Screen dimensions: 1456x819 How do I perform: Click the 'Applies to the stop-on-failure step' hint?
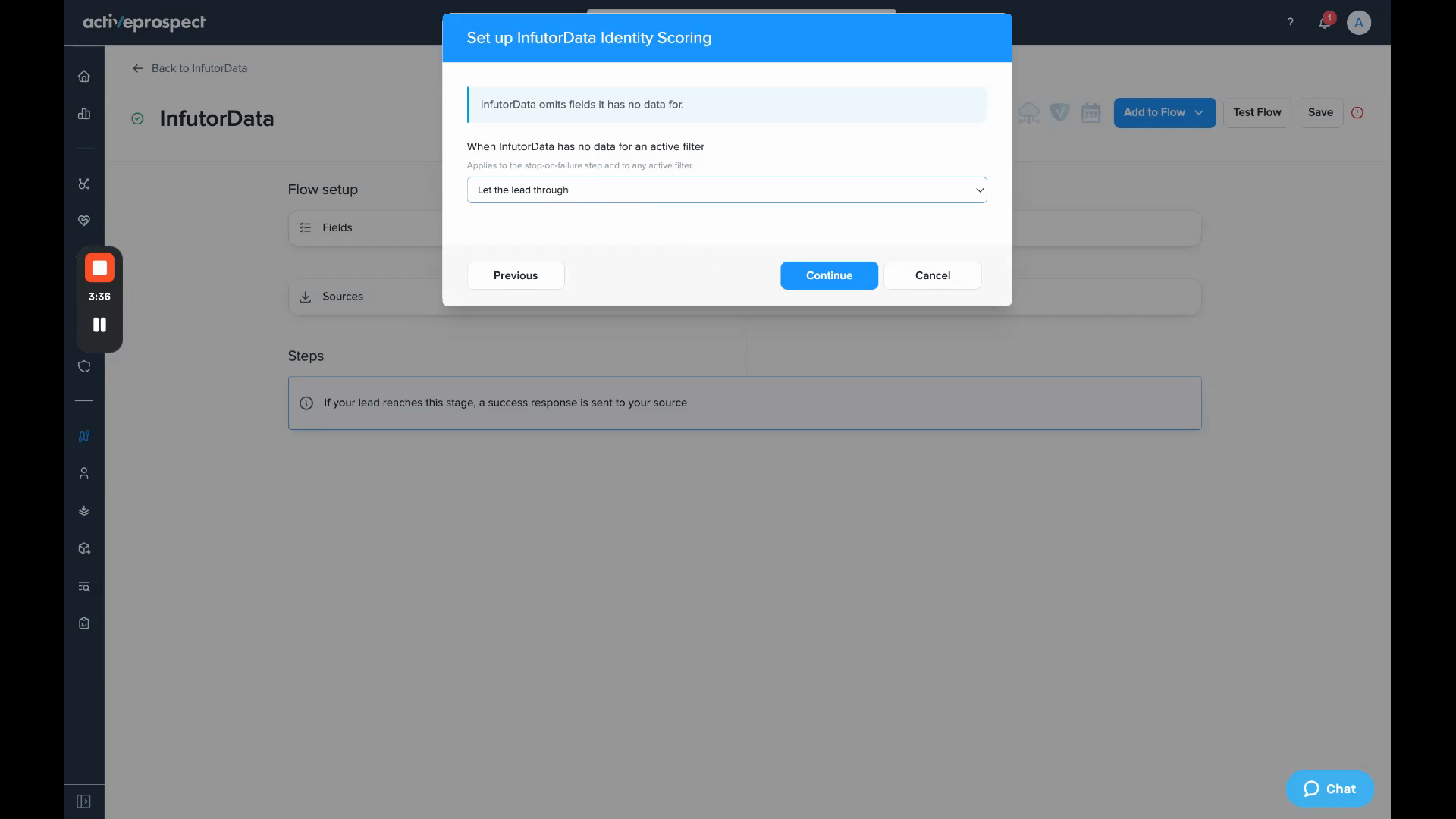click(x=580, y=165)
